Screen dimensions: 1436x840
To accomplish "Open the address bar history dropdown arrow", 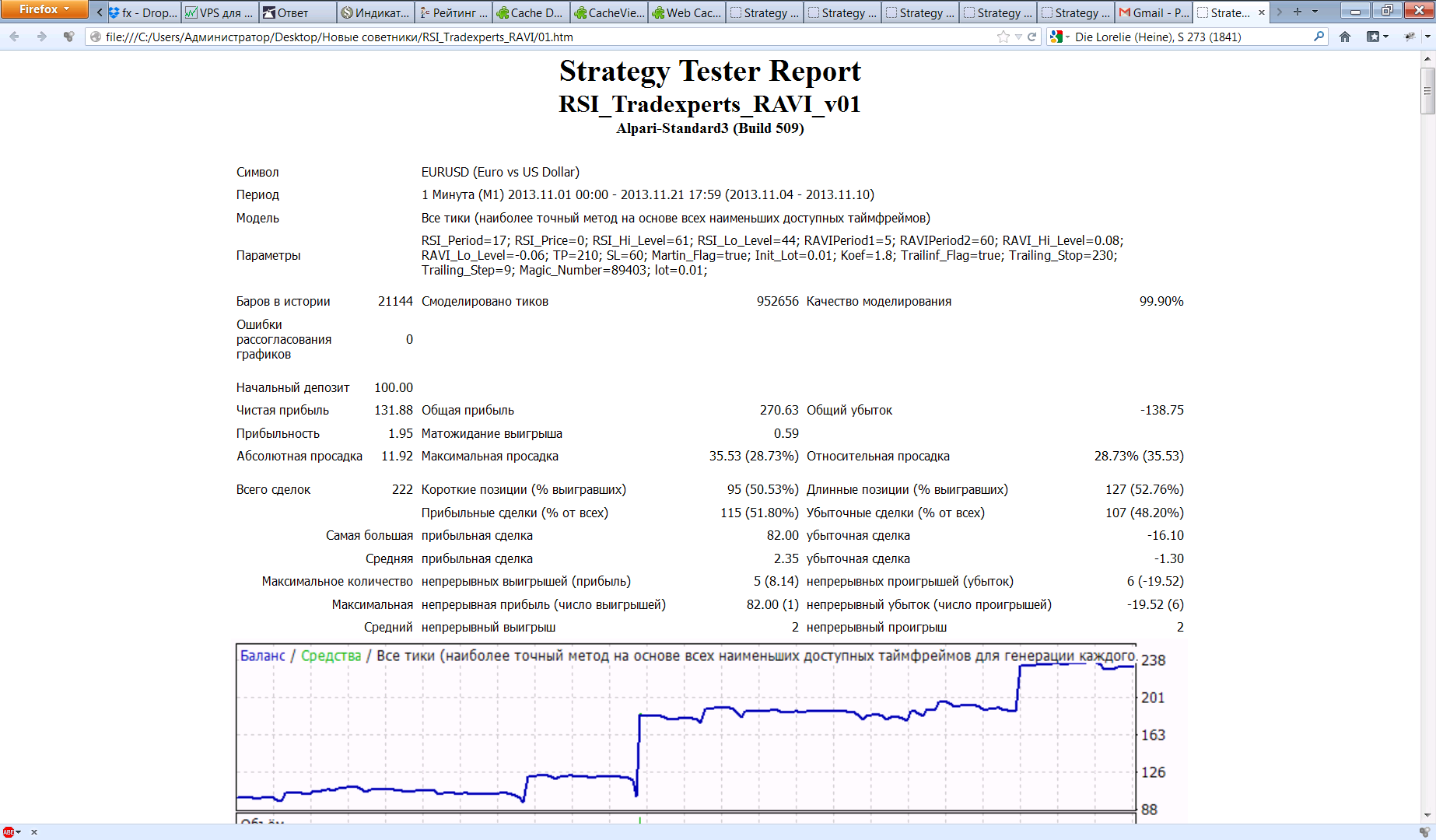I will click(1018, 37).
